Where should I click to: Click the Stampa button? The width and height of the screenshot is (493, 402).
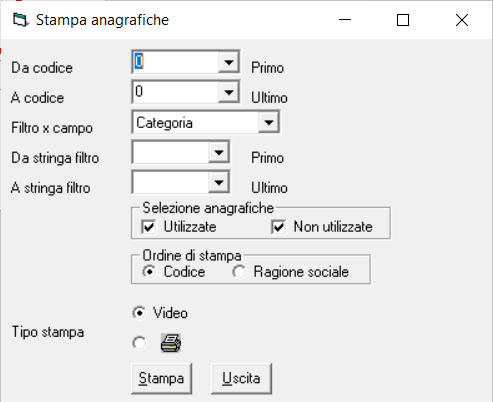click(x=161, y=379)
